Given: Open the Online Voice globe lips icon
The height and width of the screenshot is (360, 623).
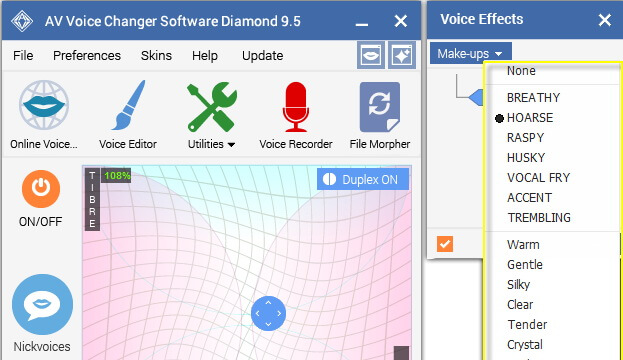Looking at the screenshot, I should click(x=44, y=105).
